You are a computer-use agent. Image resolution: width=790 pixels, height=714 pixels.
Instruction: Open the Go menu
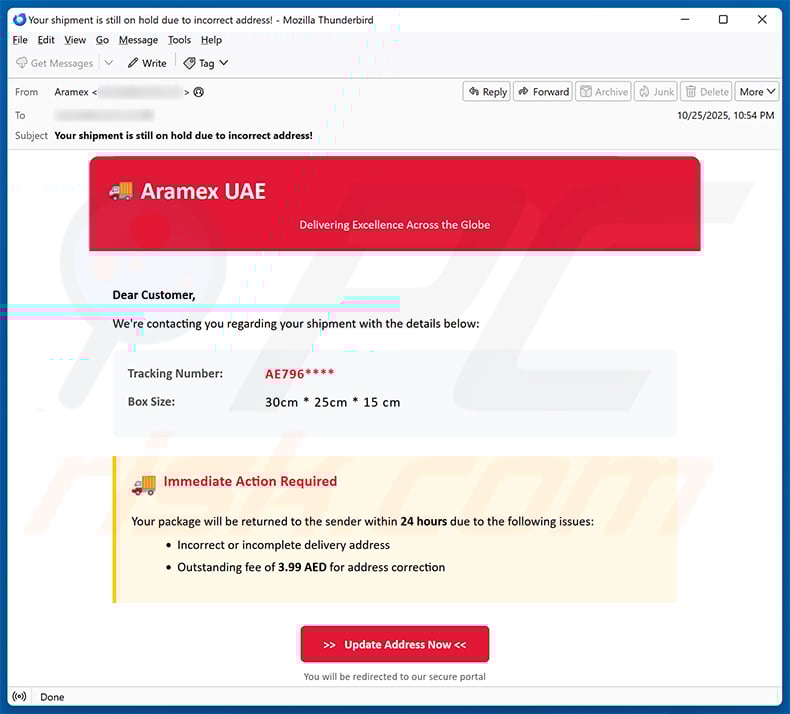[x=102, y=40]
